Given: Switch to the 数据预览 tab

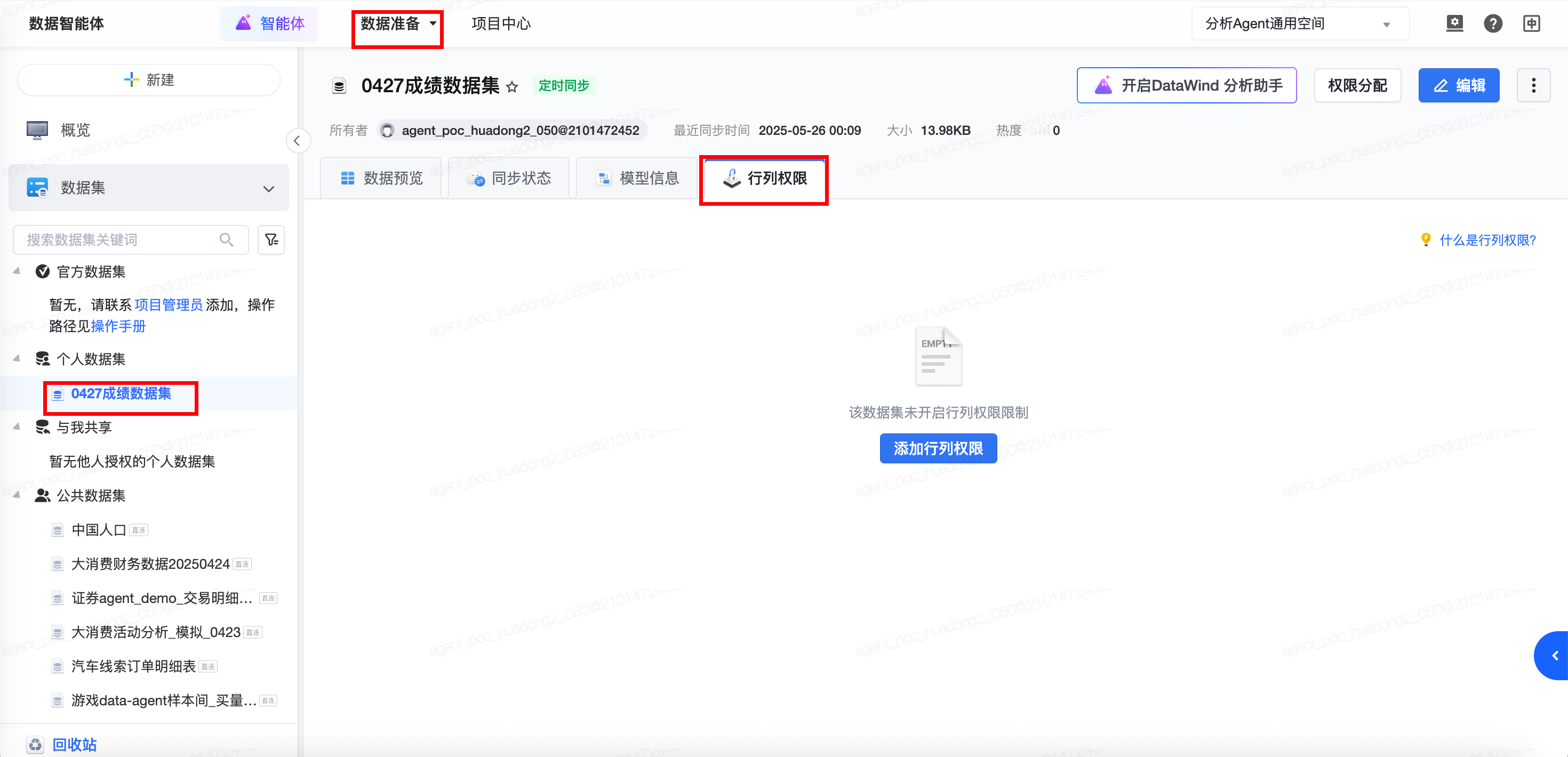Looking at the screenshot, I should click(381, 178).
